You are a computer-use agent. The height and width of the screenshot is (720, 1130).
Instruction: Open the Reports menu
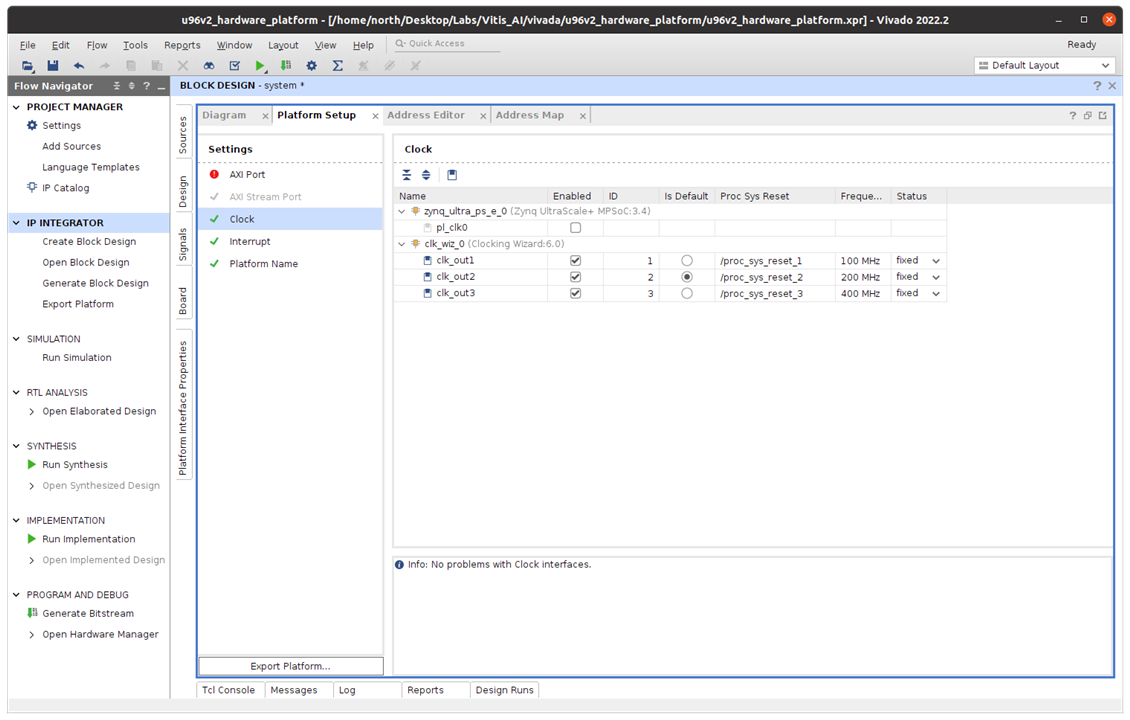(x=182, y=45)
